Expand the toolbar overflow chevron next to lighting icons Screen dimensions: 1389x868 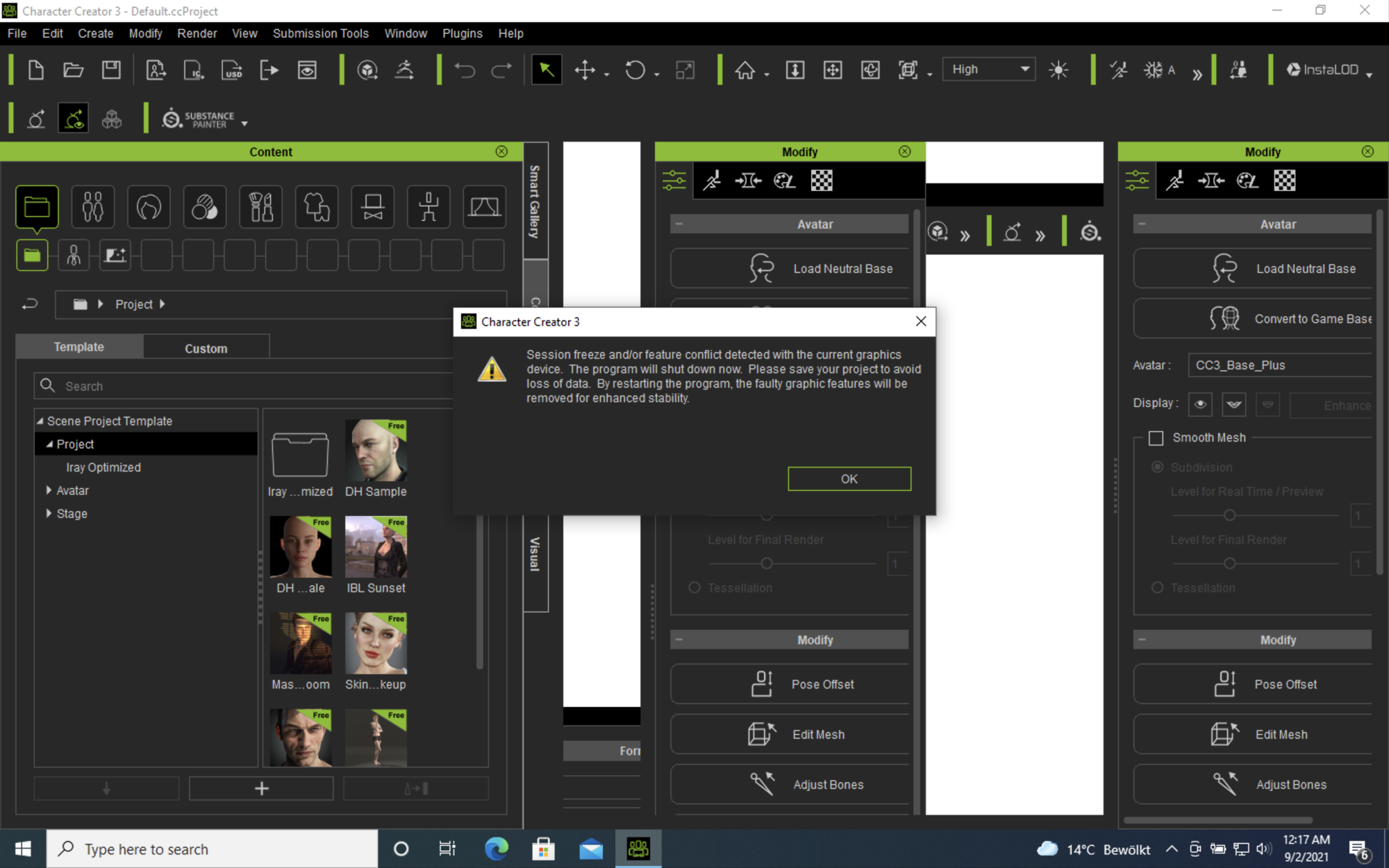coord(1197,73)
